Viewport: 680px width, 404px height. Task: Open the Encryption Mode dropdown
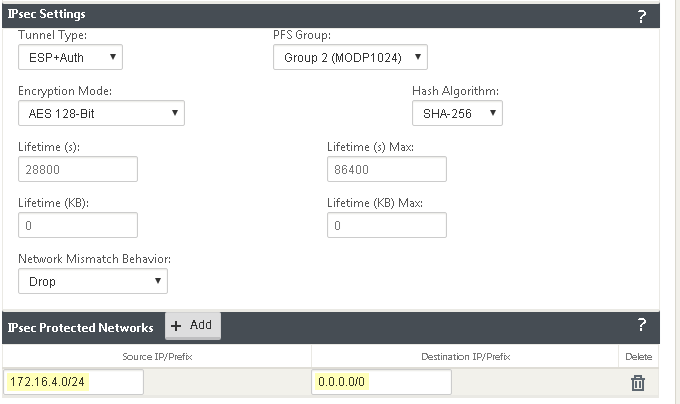(101, 113)
